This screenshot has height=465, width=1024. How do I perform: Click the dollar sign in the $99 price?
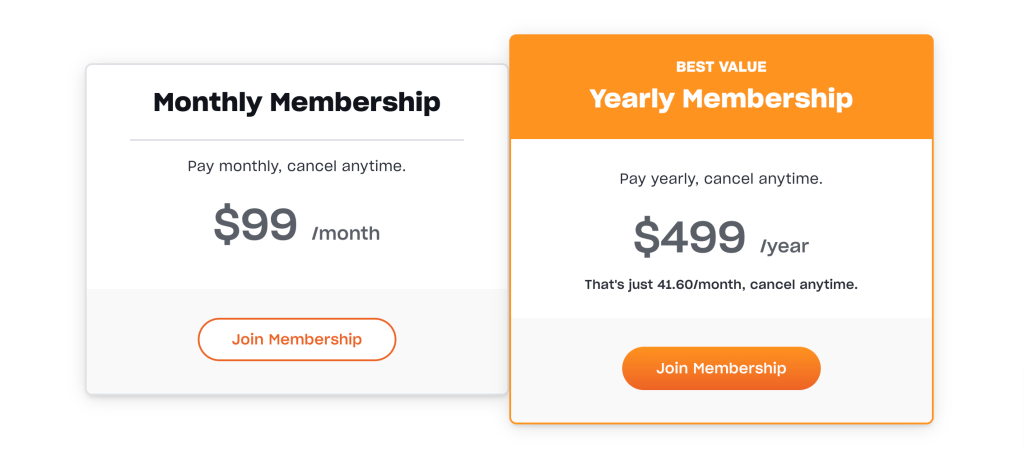[227, 225]
